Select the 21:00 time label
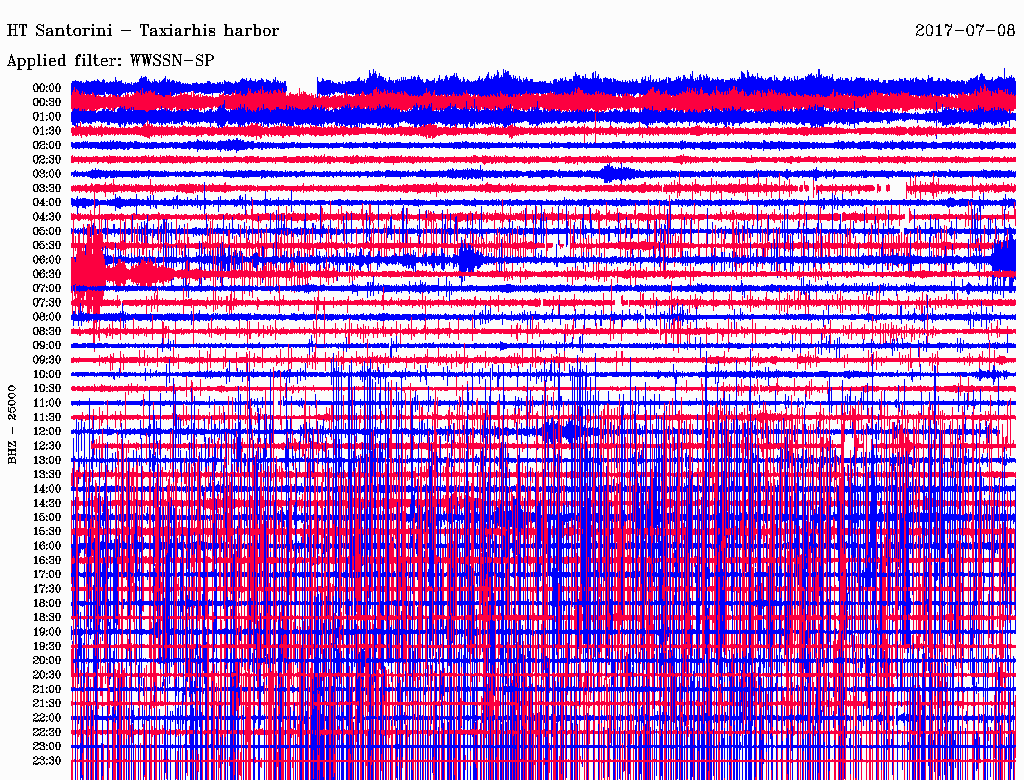 pyautogui.click(x=47, y=690)
